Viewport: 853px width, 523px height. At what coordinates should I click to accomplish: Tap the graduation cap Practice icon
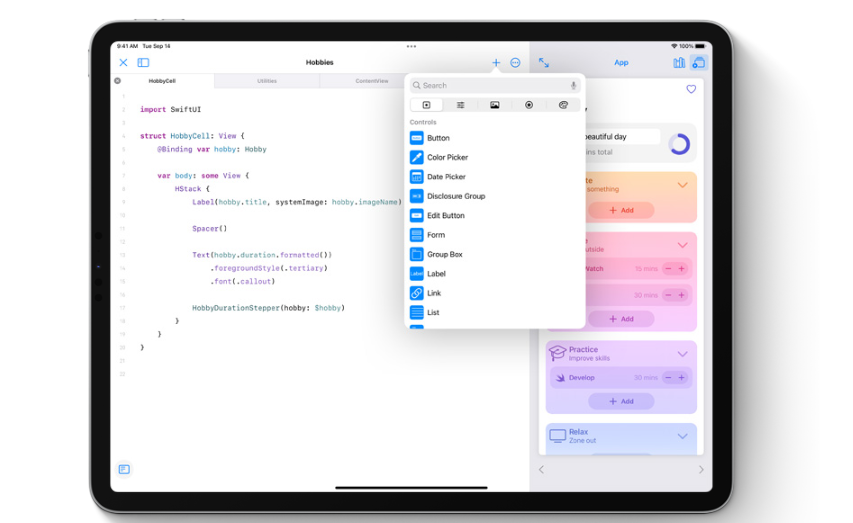click(557, 353)
